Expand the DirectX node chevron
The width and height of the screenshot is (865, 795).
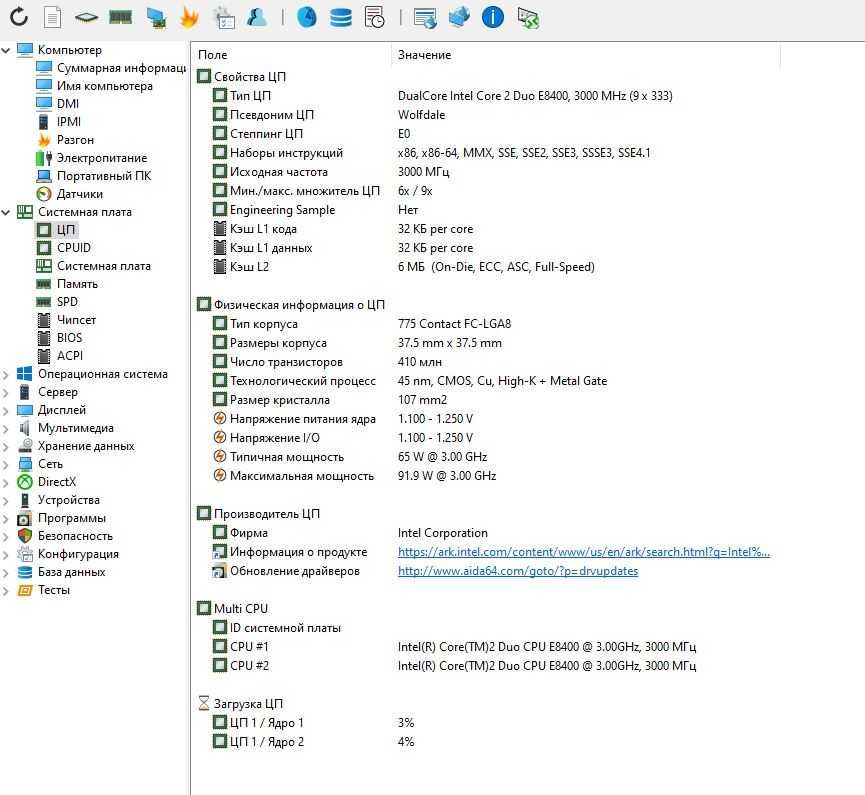[x=6, y=483]
